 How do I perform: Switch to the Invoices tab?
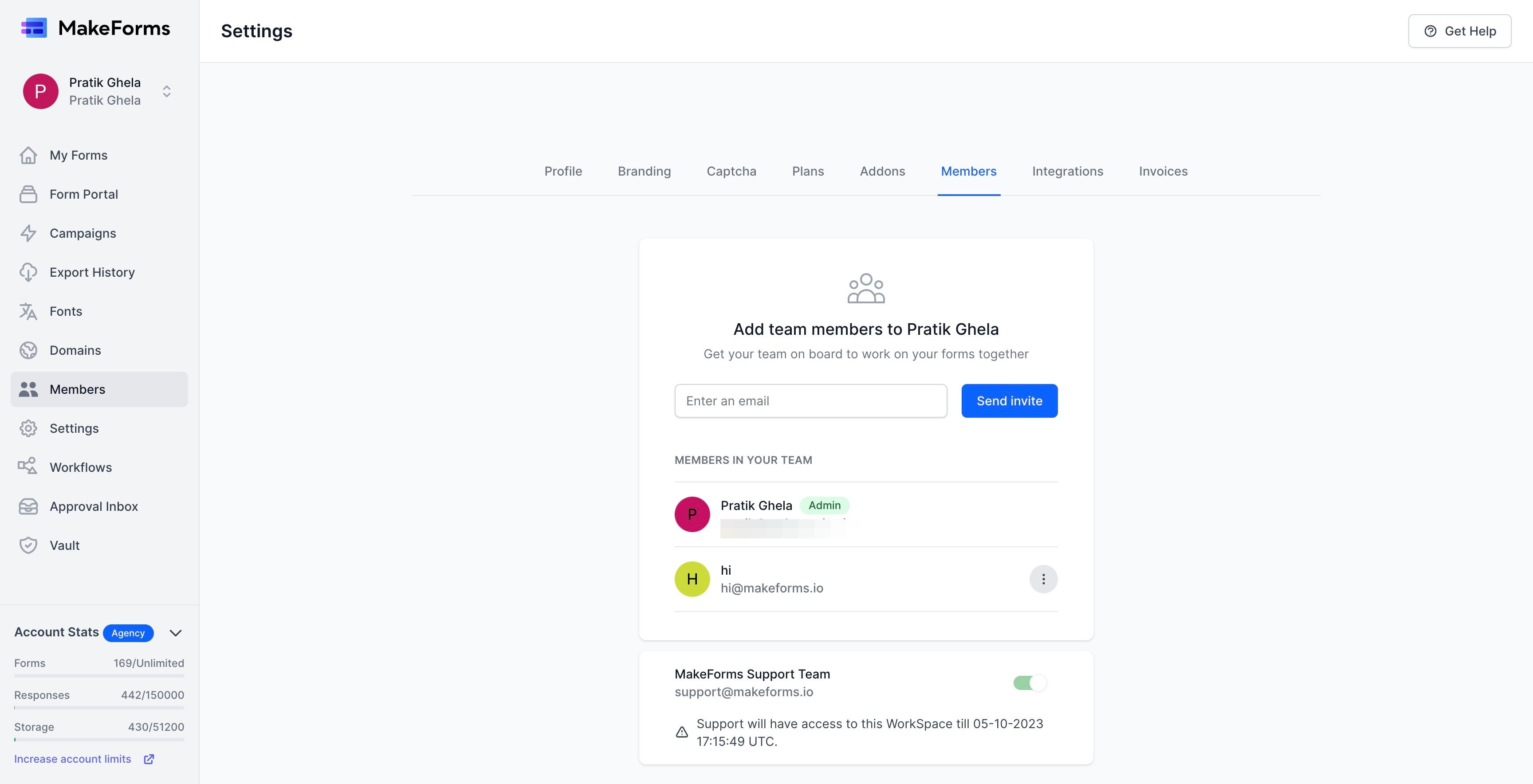1163,171
